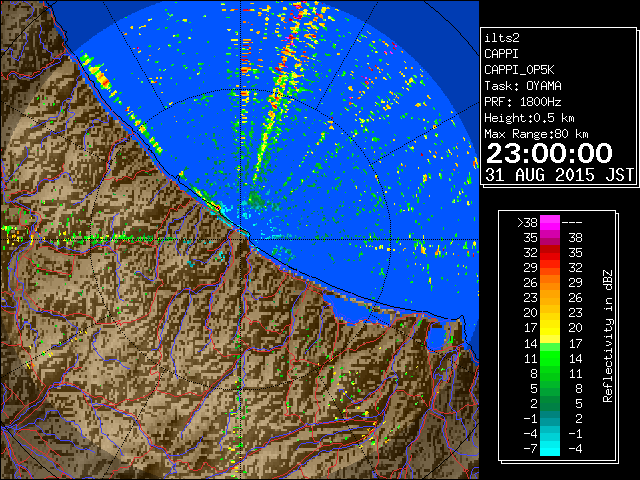Click the 'ilts2' label in the info box

pos(502,38)
